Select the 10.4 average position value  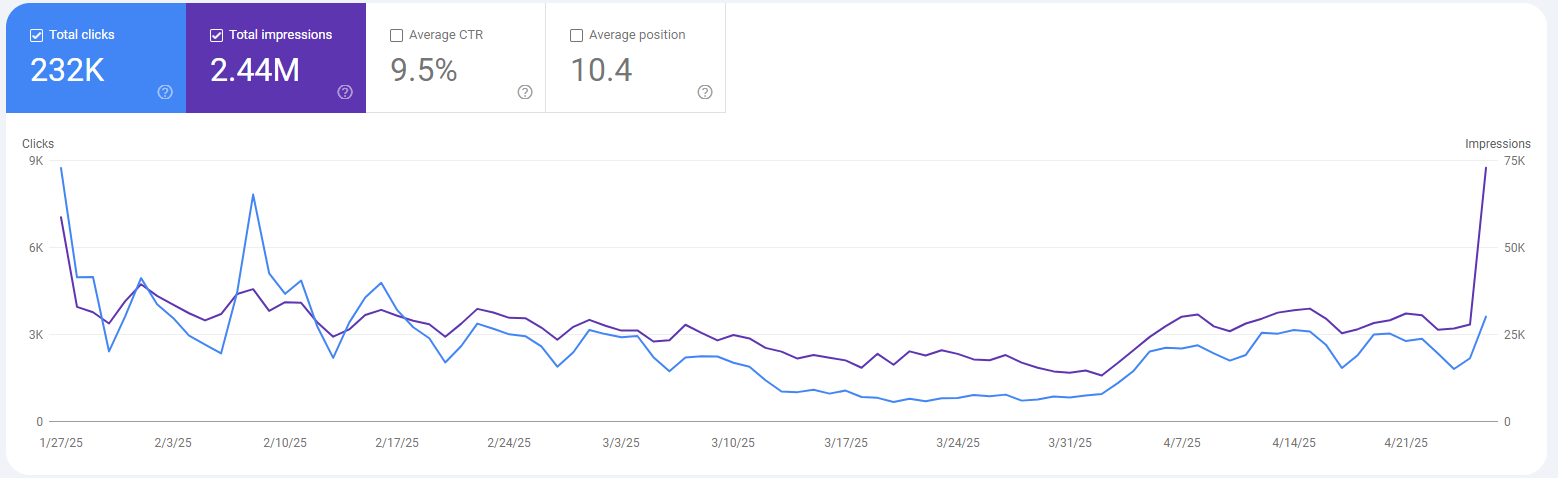pyautogui.click(x=601, y=70)
